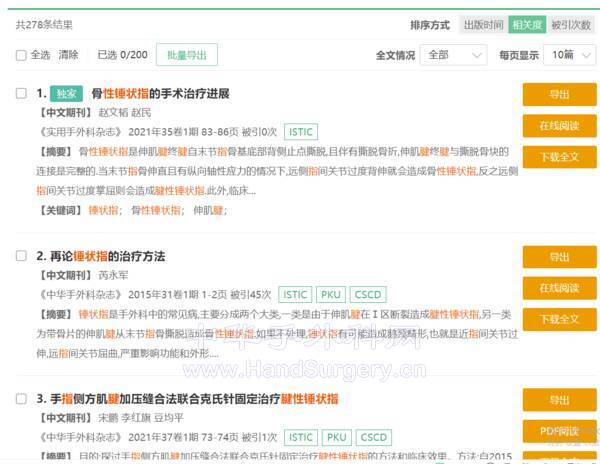600x464 pixels.
Task: Click the ISTIC tag on first result
Action: coord(300,131)
